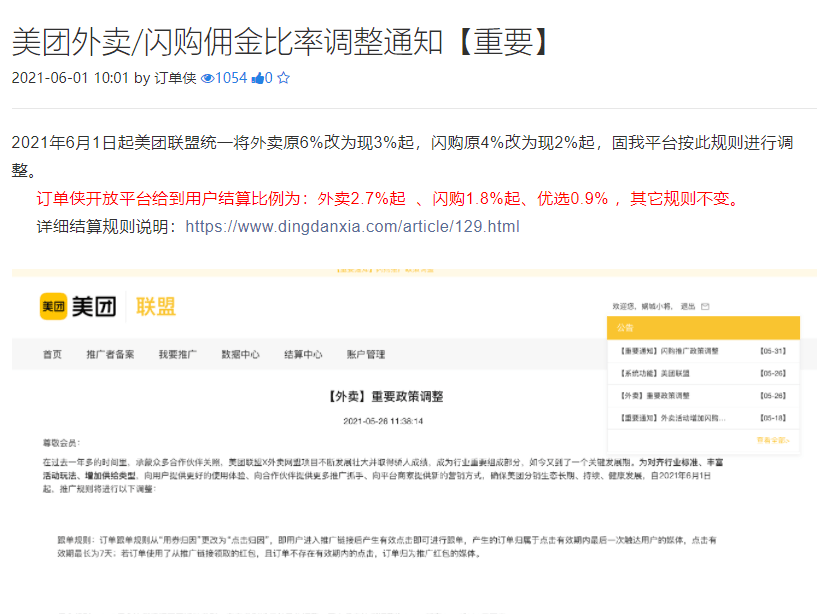This screenshot has width=826, height=614.
Task: Click the 尊敬会员 greeting line
Action: pyautogui.click(x=61, y=443)
